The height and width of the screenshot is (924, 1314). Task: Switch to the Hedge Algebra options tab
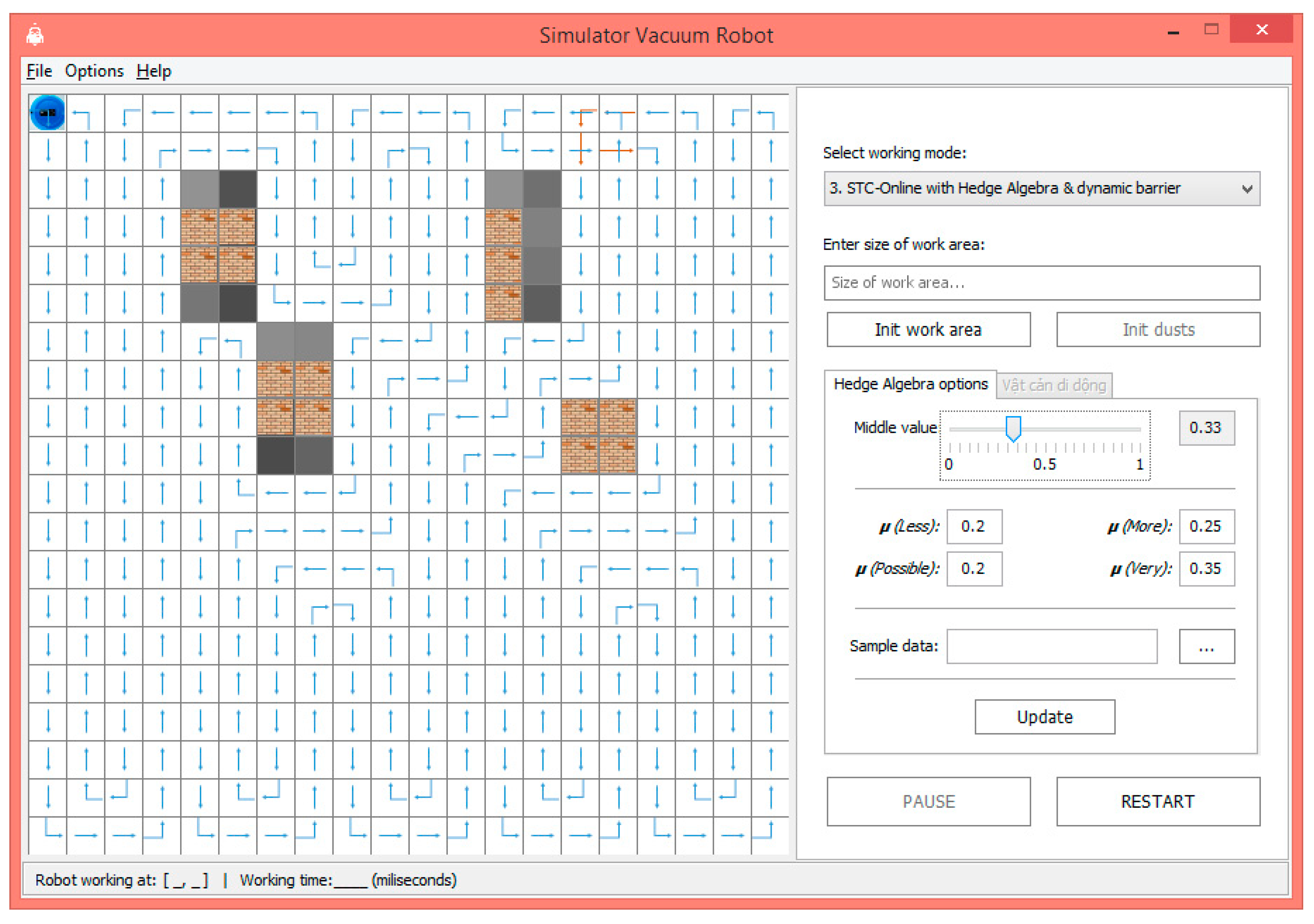(910, 384)
